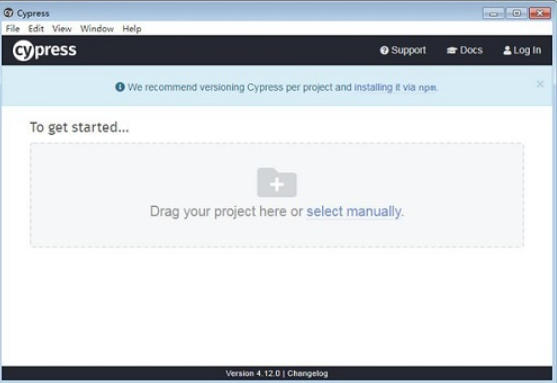Open the Support link
557x383 pixels.
pyautogui.click(x=403, y=50)
